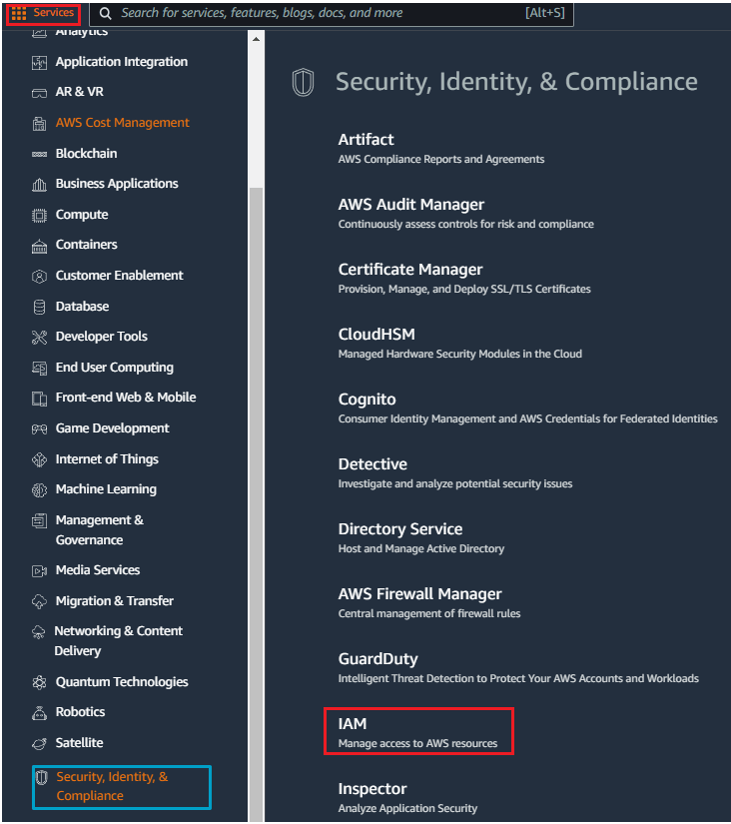The image size is (731, 824).
Task: Click the search magnifier icon
Action: [x=106, y=14]
